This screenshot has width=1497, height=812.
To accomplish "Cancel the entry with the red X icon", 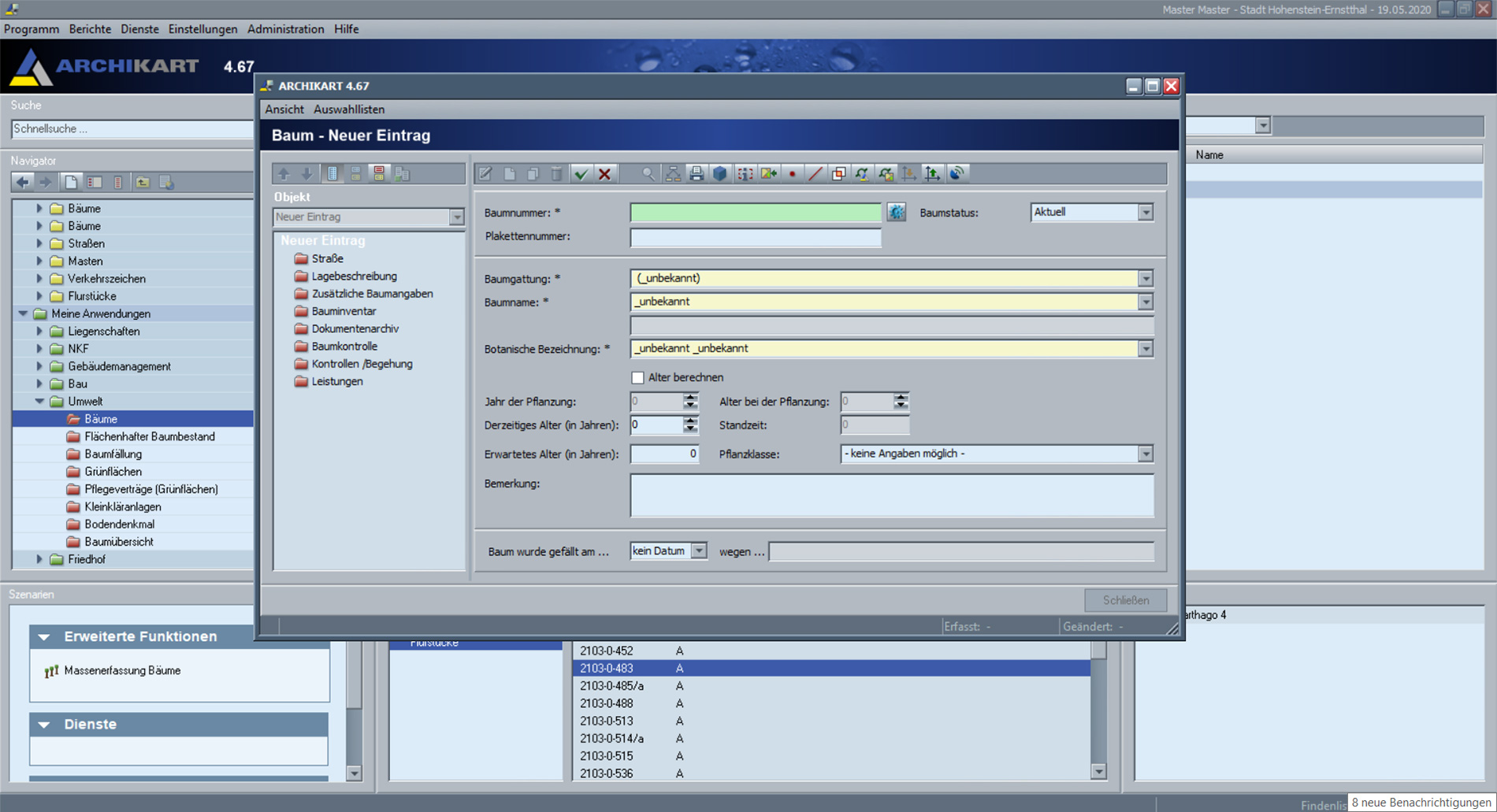I will tap(604, 174).
